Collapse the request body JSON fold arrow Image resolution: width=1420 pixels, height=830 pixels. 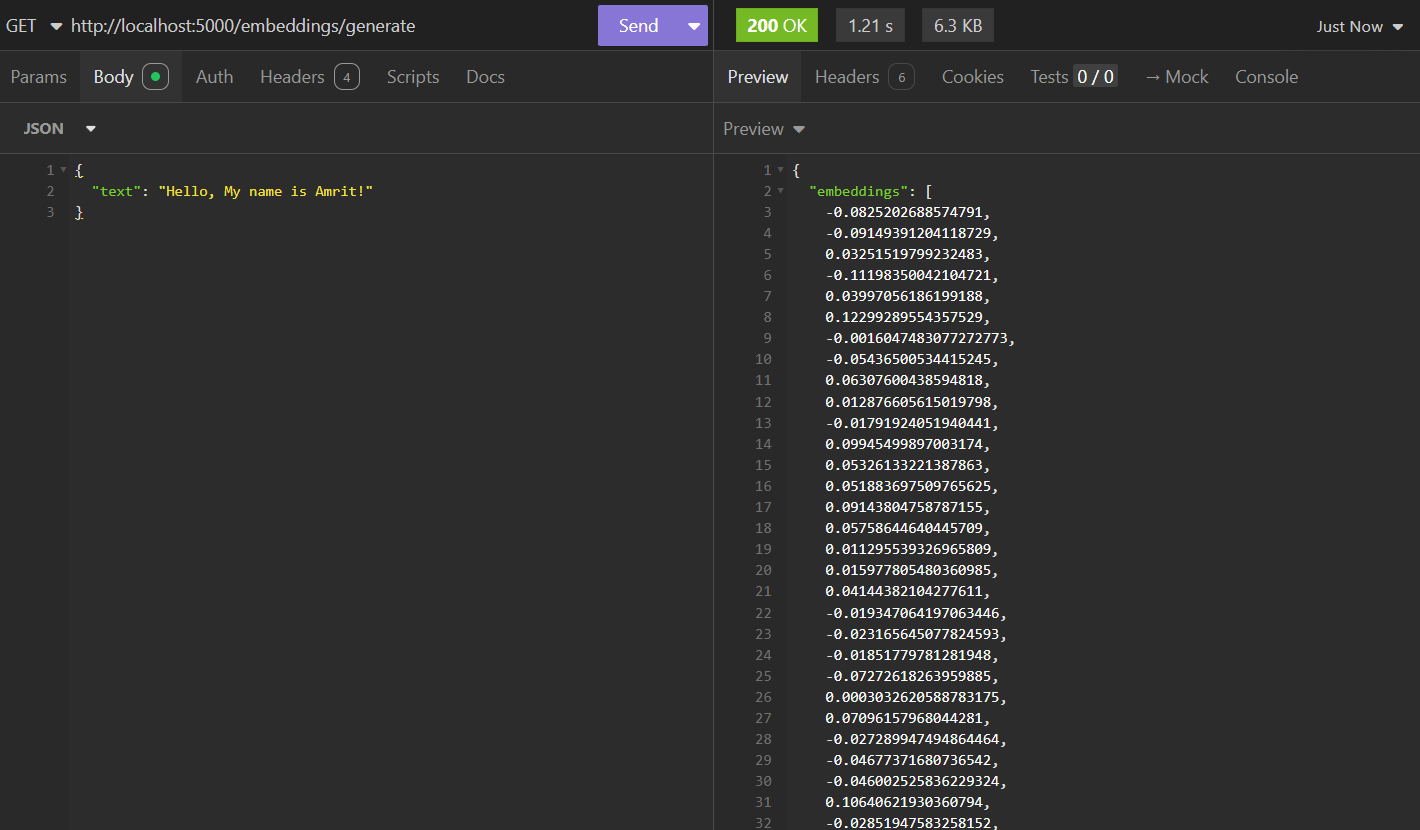point(63,170)
